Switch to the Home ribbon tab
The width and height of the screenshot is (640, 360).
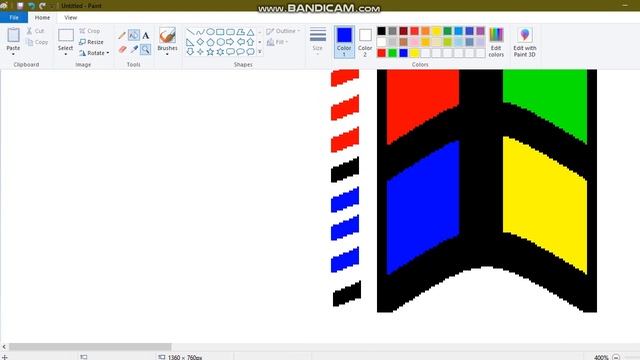tap(42, 18)
